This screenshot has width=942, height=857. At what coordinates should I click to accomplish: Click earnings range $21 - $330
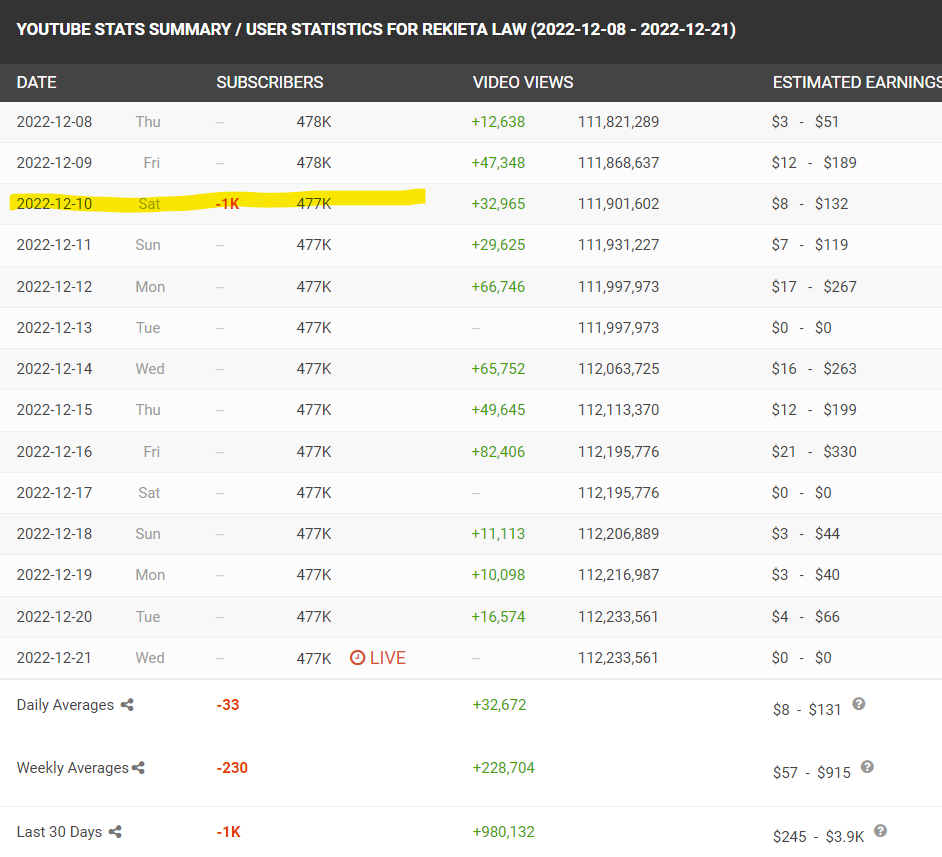814,452
